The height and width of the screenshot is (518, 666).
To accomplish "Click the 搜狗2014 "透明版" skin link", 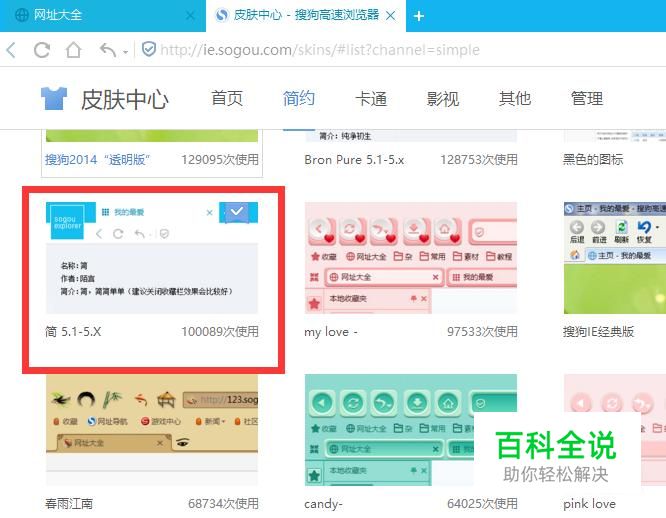I will click(x=98, y=160).
